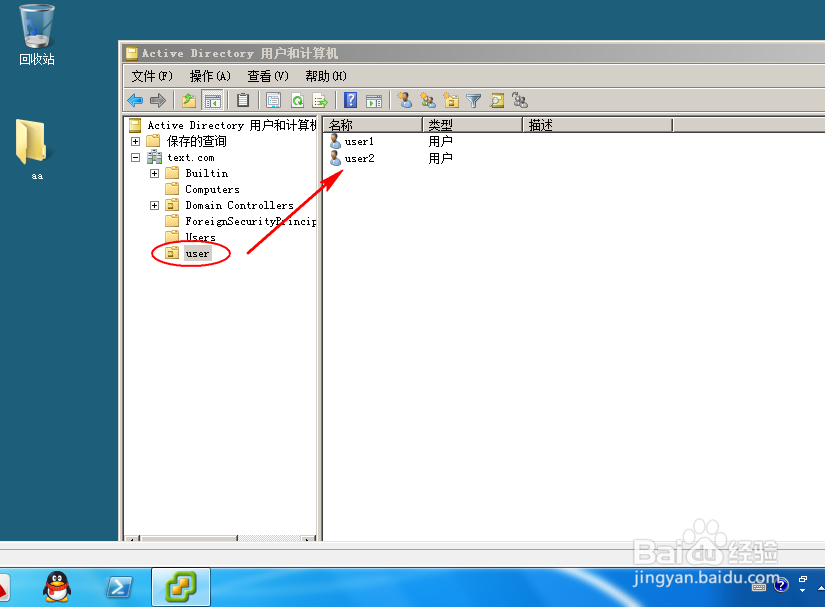The height and width of the screenshot is (607, 825).
Task: Expand the Domain Controllers node
Action: 154,206
